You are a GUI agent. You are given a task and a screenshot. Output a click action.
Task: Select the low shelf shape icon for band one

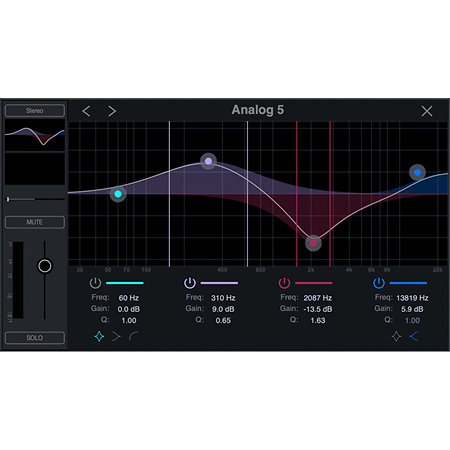point(116,337)
